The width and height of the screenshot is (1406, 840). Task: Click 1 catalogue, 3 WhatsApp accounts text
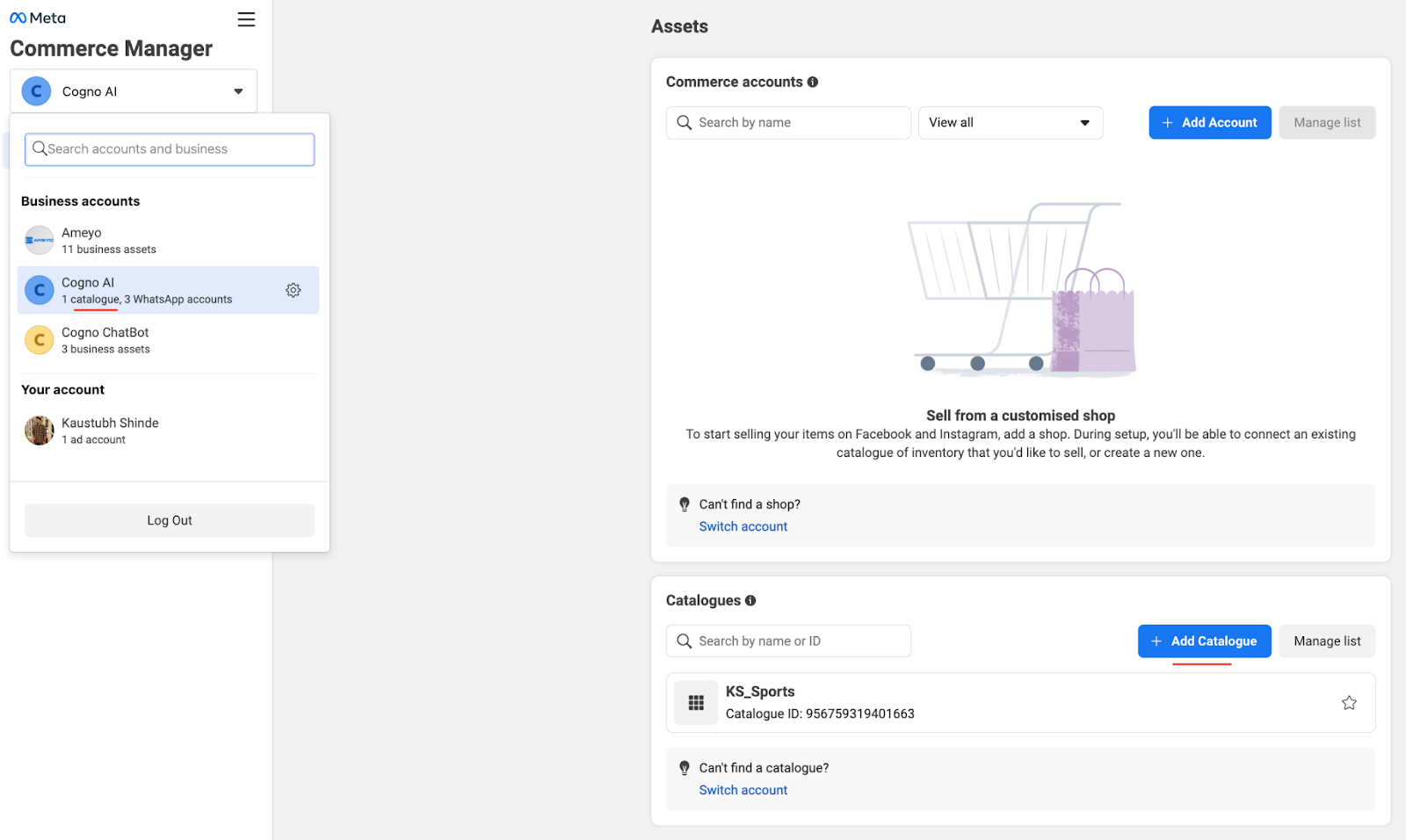click(147, 300)
